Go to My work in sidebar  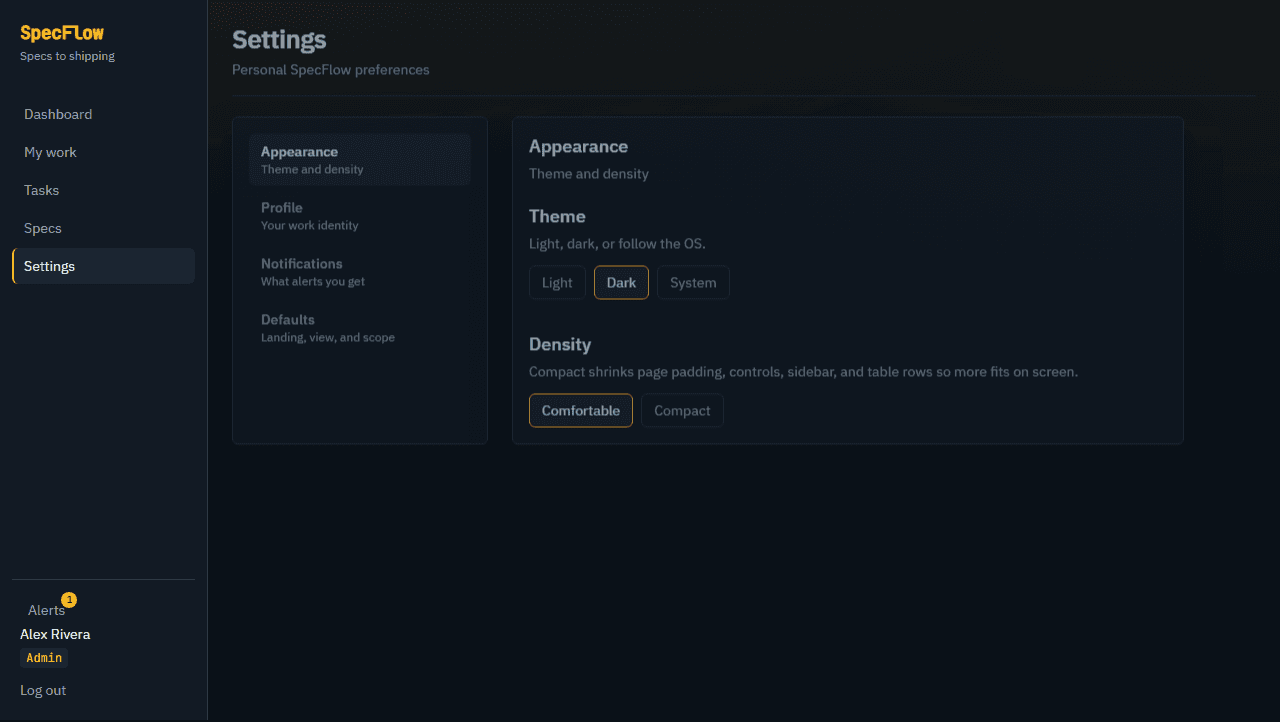click(103, 152)
